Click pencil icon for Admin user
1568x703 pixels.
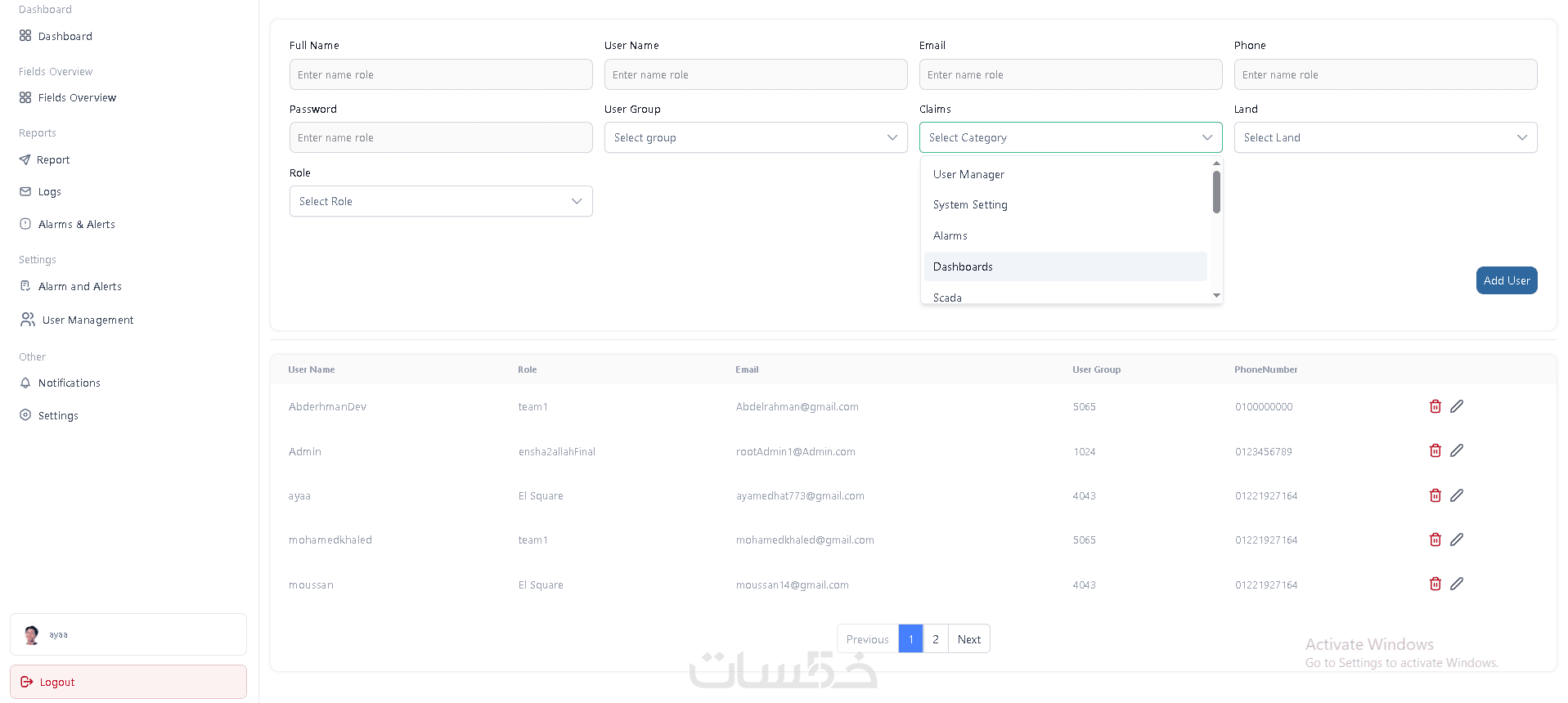(x=1457, y=450)
